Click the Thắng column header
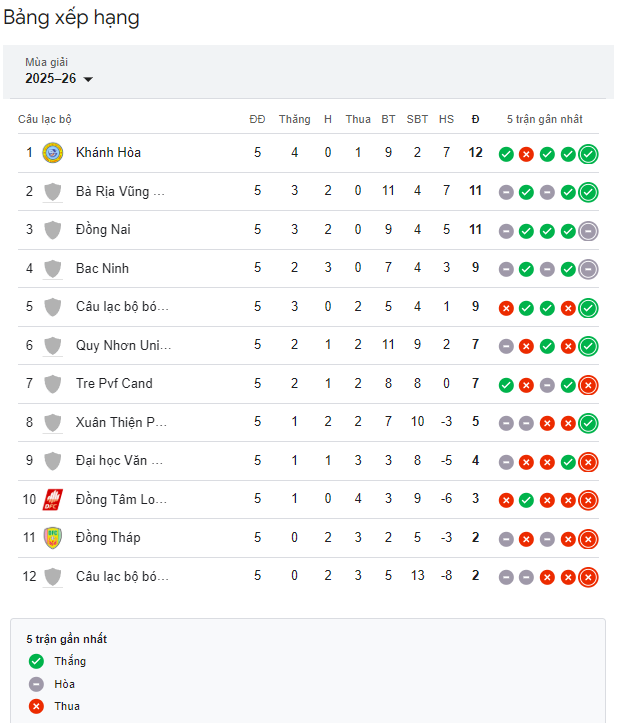The image size is (621, 723). pyautogui.click(x=294, y=119)
